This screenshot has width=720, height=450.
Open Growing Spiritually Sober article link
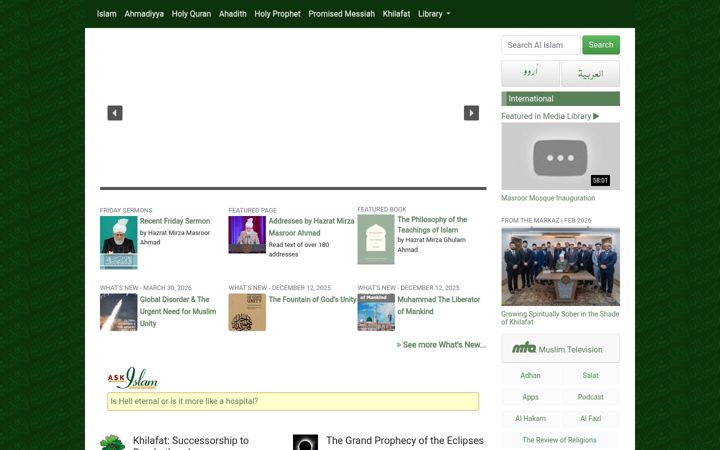(x=560, y=318)
